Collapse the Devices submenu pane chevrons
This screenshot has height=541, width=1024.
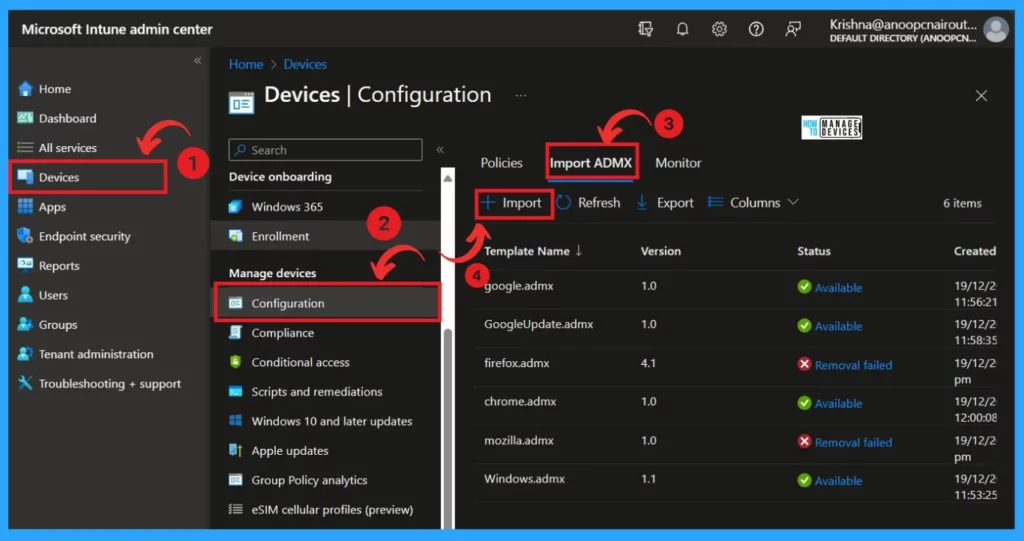pyautogui.click(x=440, y=150)
